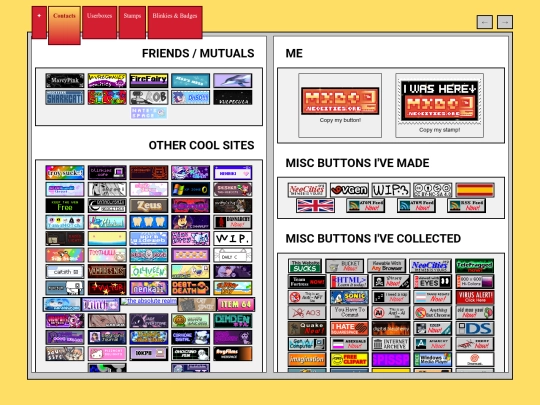Open the sunflower site button
The image size is (540, 405).
[x=190, y=321]
